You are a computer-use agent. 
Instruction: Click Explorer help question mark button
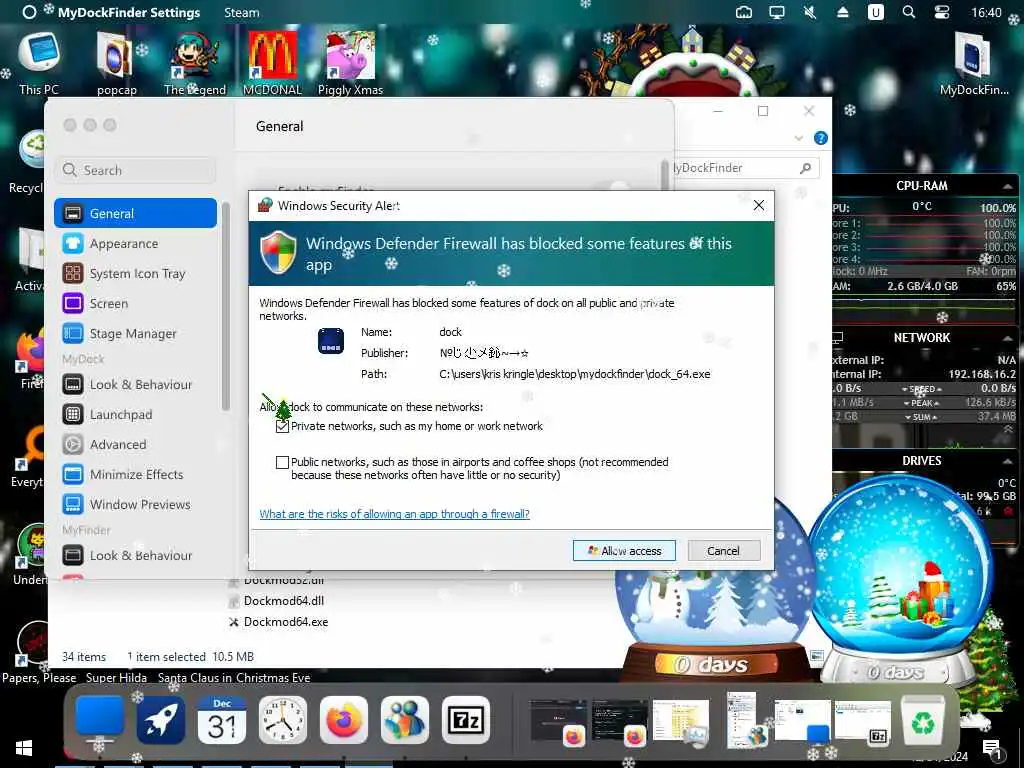click(821, 138)
